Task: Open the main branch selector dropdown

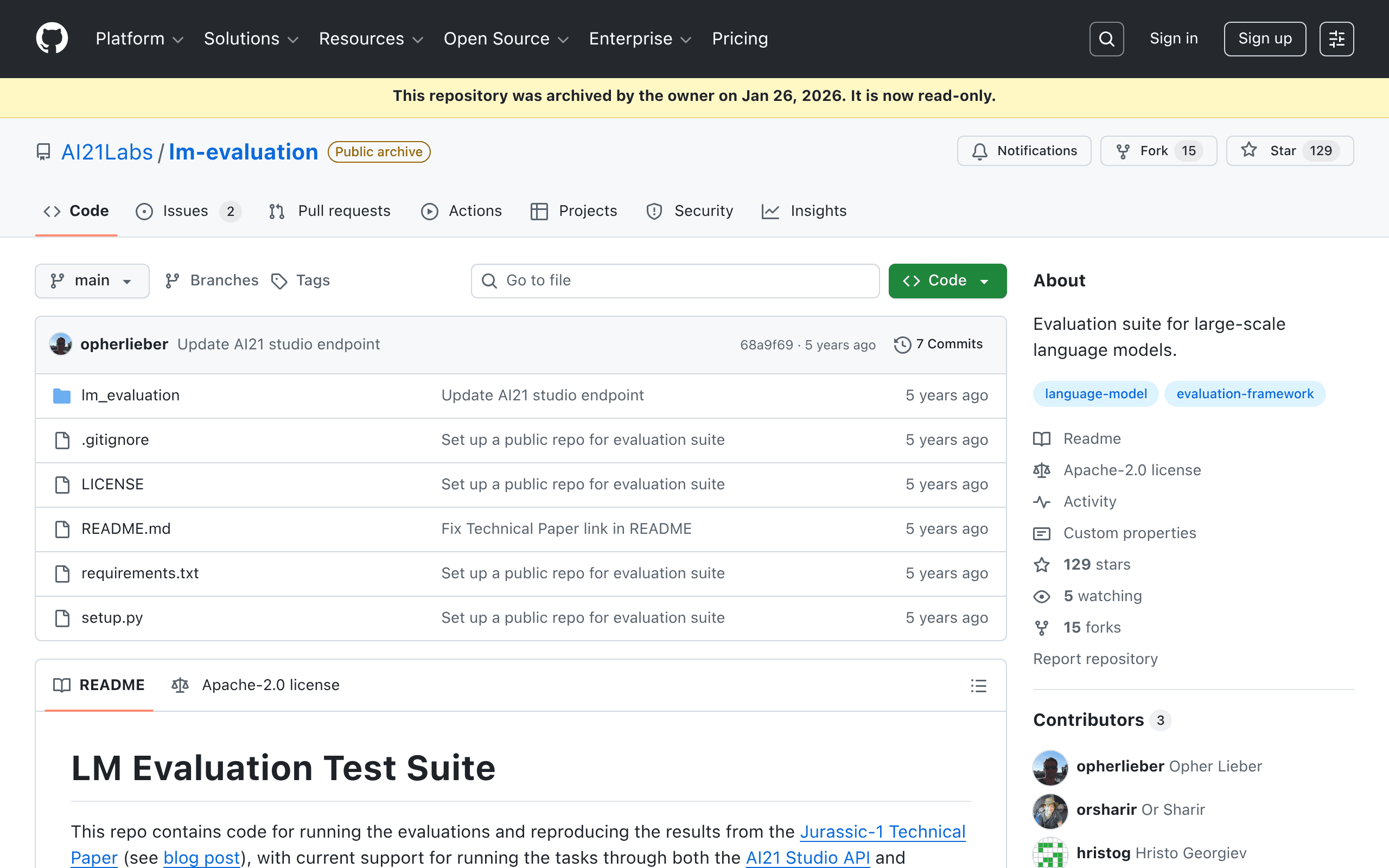Action: tap(92, 280)
